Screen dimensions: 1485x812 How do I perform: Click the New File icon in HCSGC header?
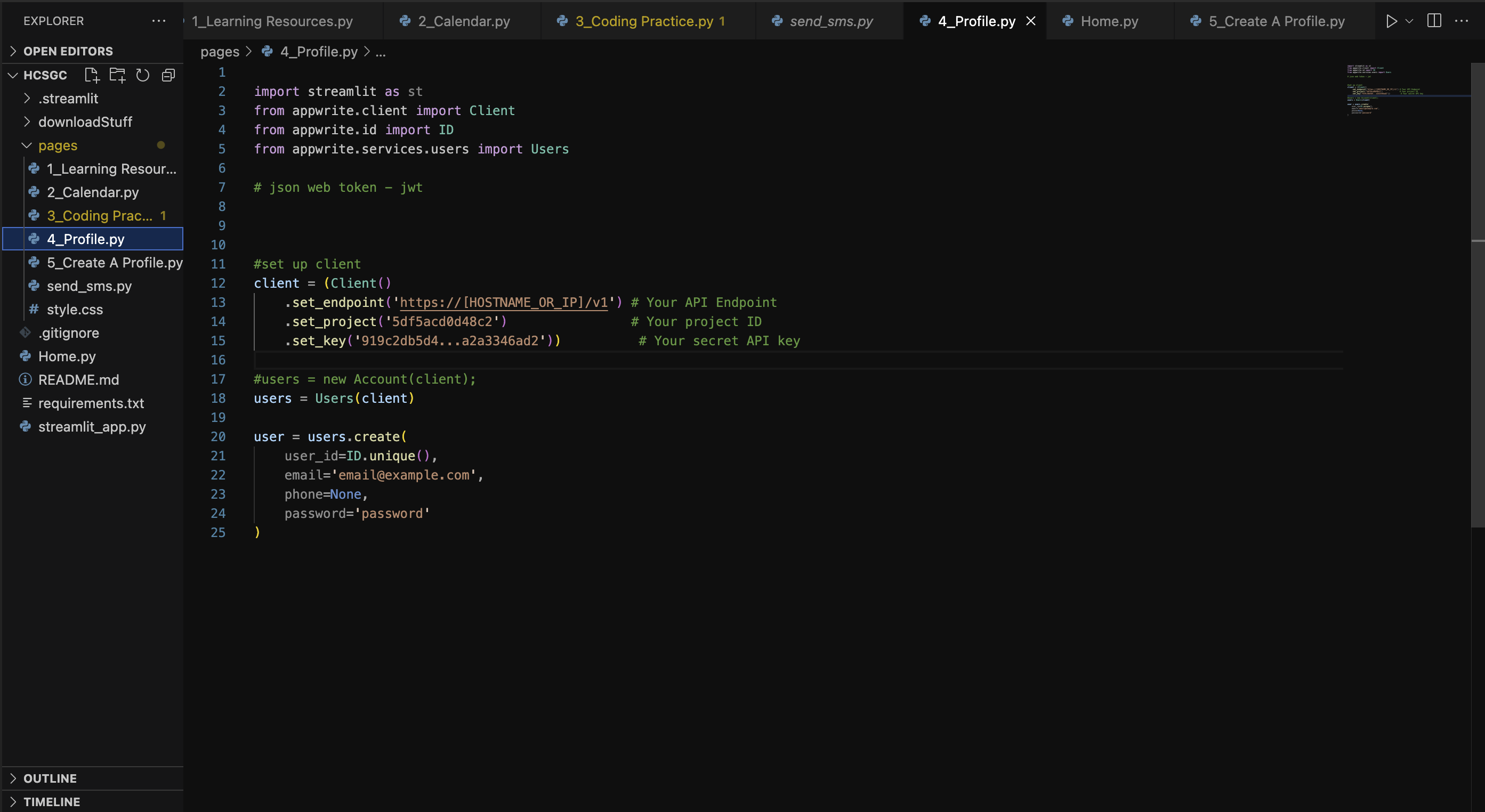click(x=92, y=75)
